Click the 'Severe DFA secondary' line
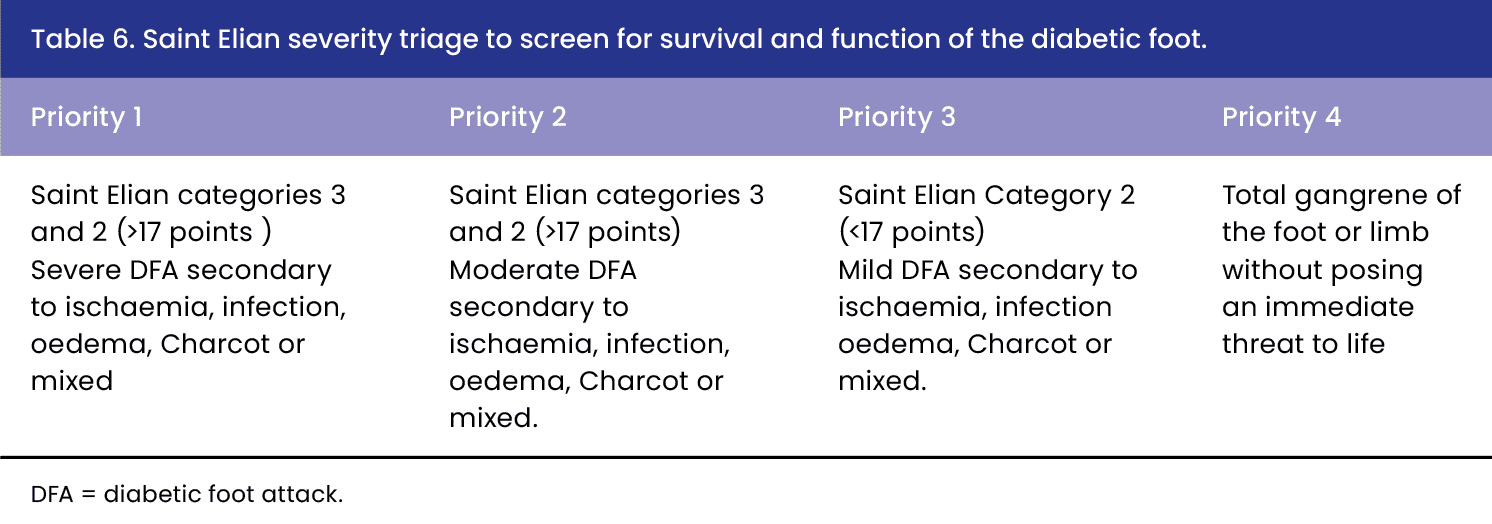 pyautogui.click(x=181, y=270)
